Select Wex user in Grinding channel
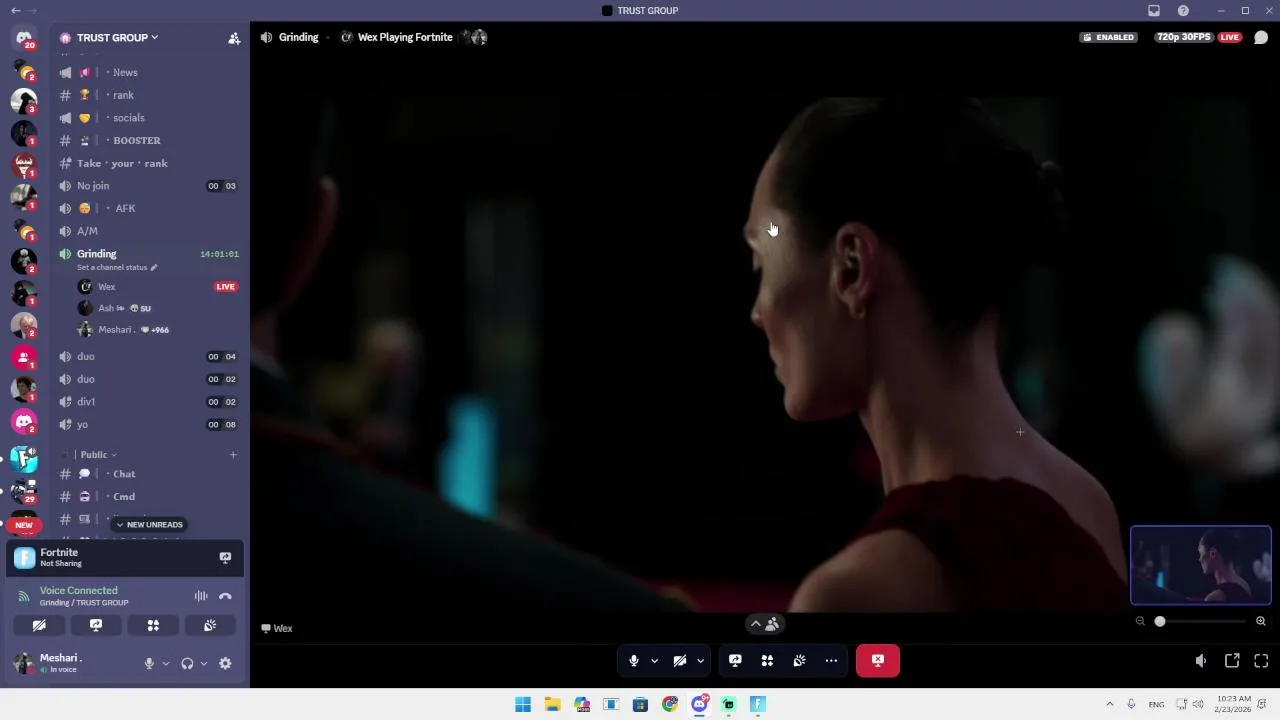 [158, 287]
